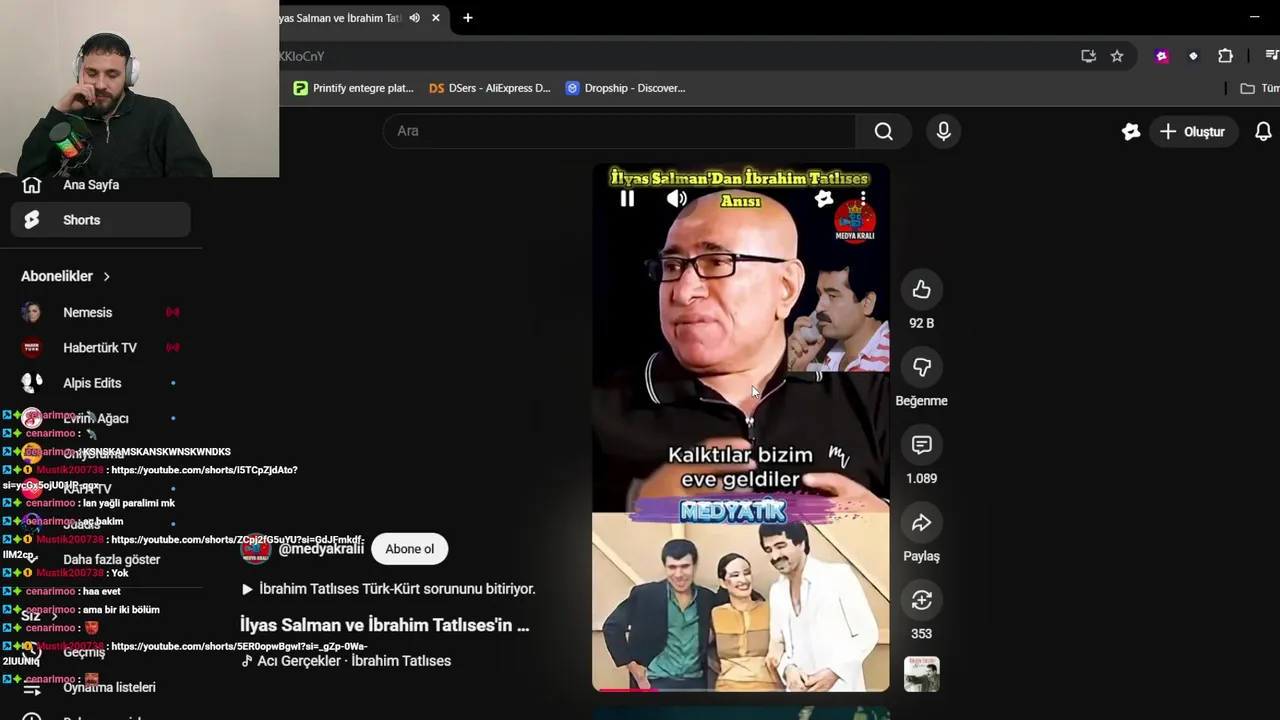Screen dimensions: 1280x720
Task: Click the purple extension icon in toolbar
Action: [x=1162, y=56]
